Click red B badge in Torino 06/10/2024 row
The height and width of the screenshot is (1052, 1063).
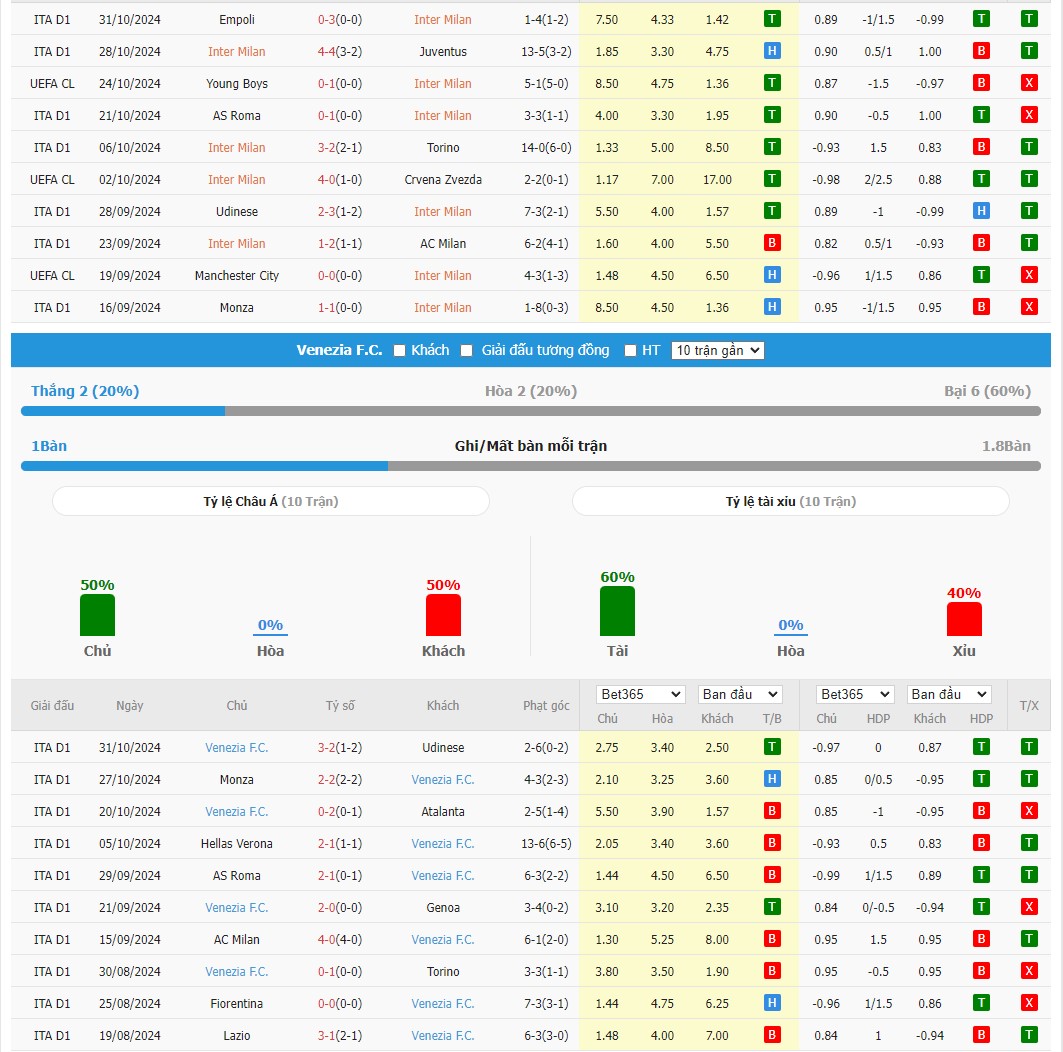point(980,146)
